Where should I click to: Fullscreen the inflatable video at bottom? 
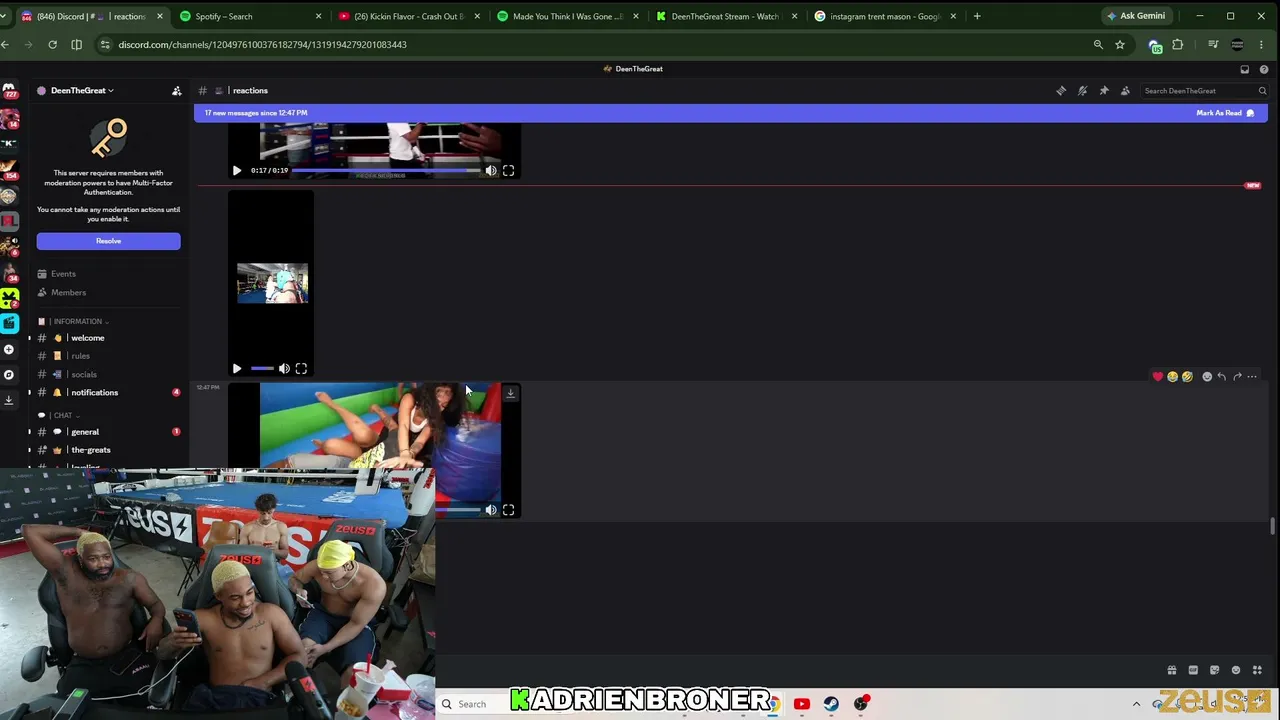coord(508,510)
